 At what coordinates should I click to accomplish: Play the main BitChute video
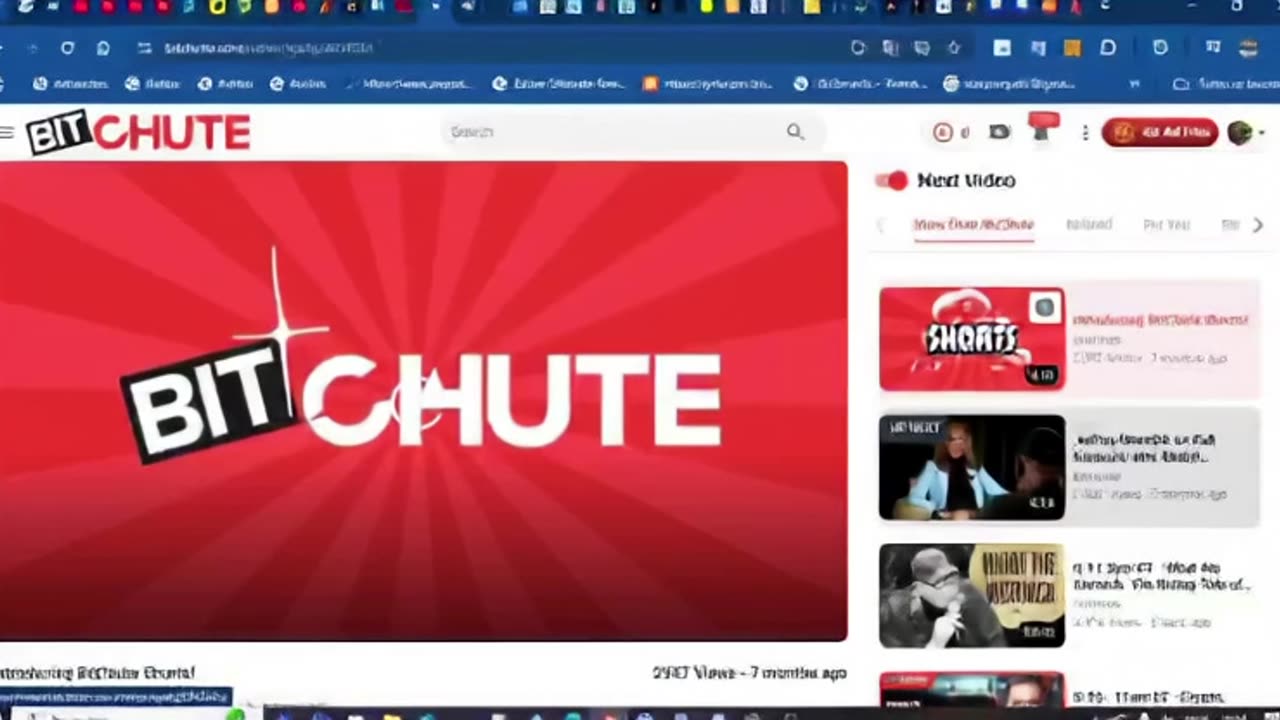pos(423,401)
